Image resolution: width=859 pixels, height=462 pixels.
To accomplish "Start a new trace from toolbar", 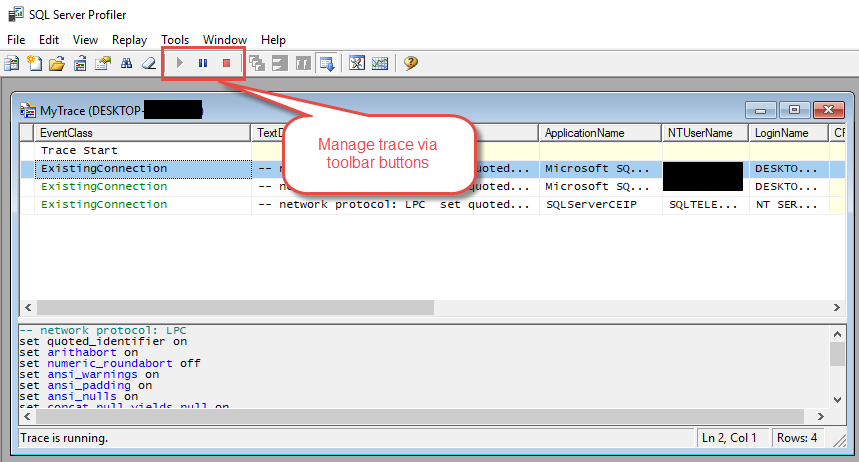I will point(12,64).
